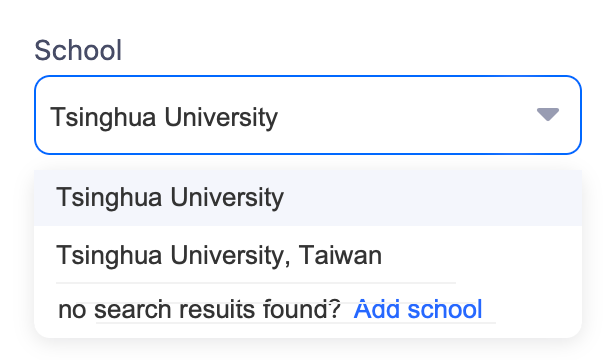Click the 'no search results found?' text
This screenshot has width=604, height=360.
[199, 309]
